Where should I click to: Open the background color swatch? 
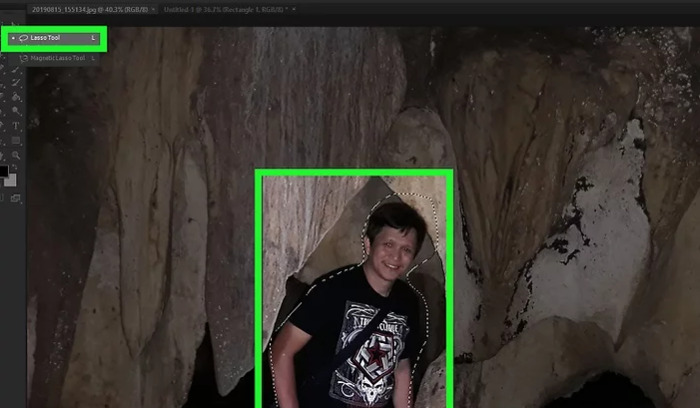pyautogui.click(x=11, y=182)
